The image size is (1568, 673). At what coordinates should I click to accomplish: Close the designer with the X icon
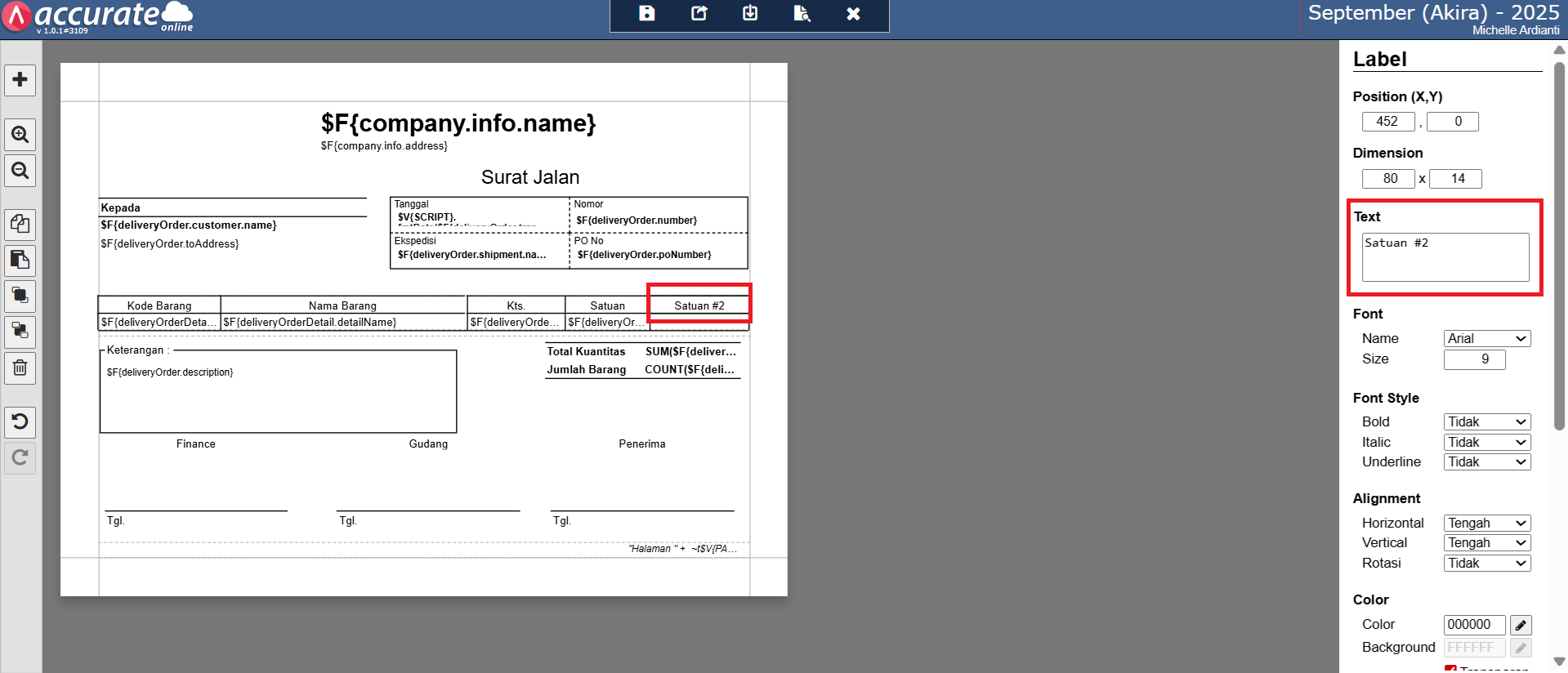pos(853,14)
